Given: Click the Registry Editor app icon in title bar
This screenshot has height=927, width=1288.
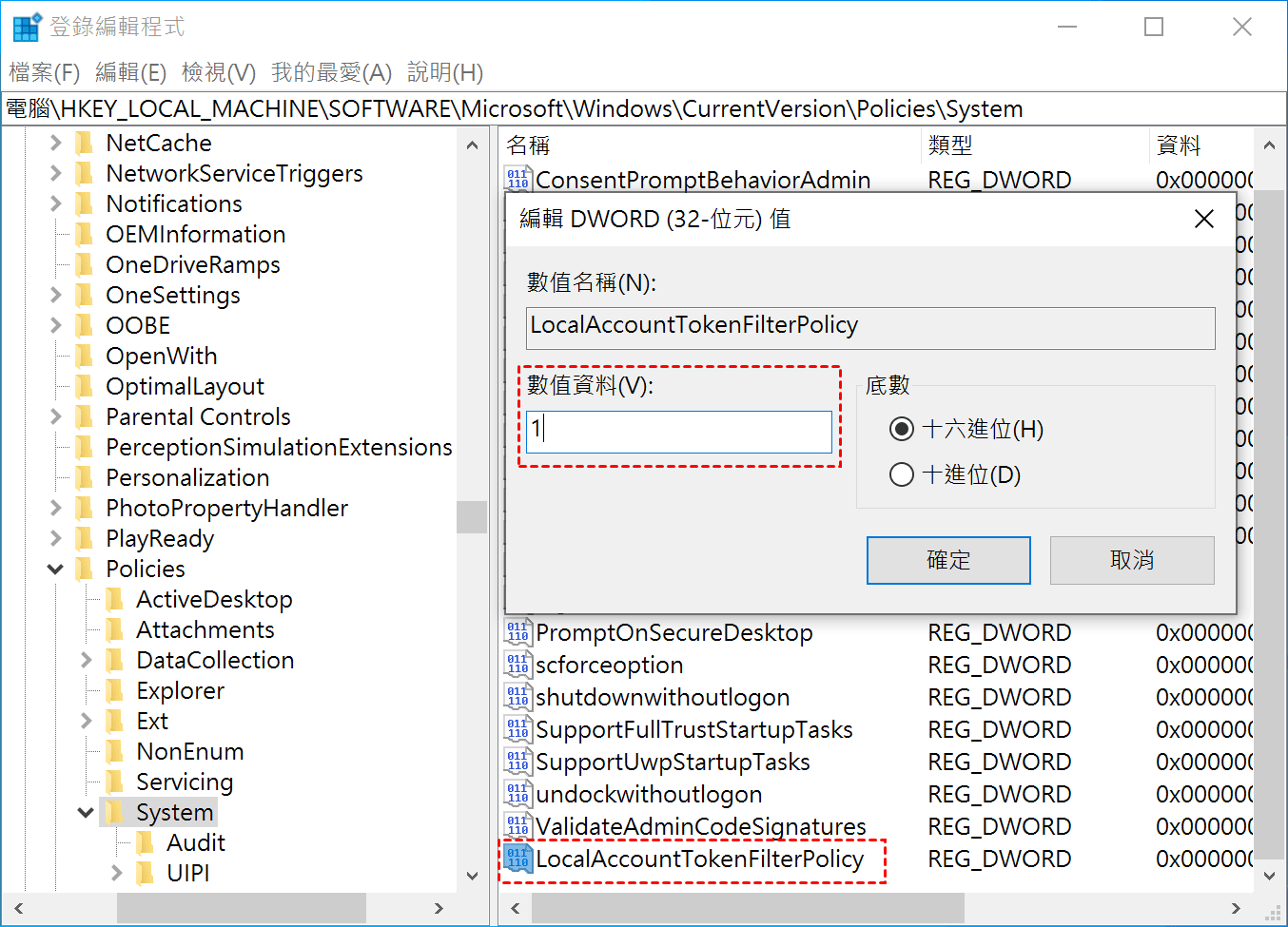Looking at the screenshot, I should [27, 27].
